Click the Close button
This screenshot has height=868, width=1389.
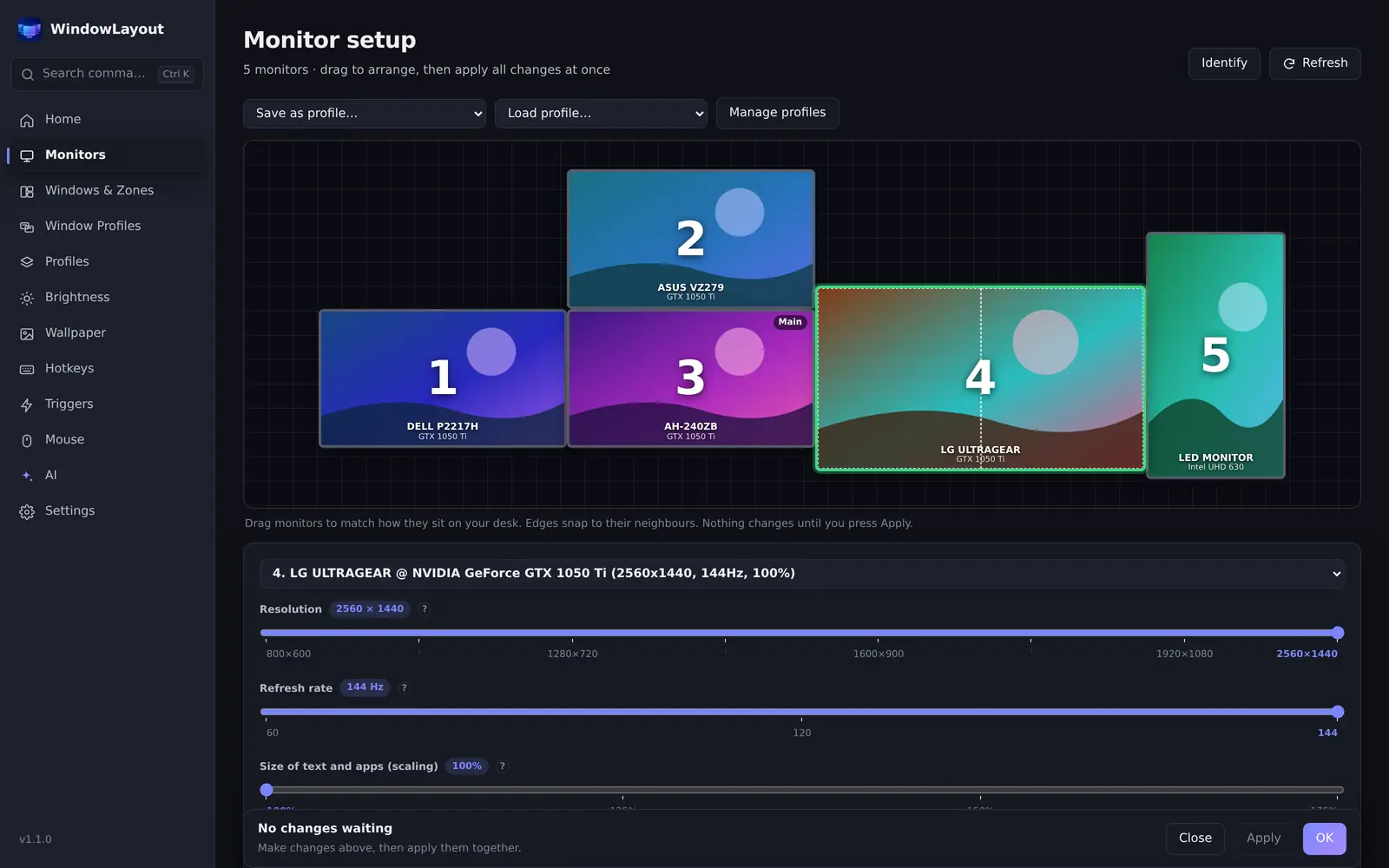(x=1195, y=838)
